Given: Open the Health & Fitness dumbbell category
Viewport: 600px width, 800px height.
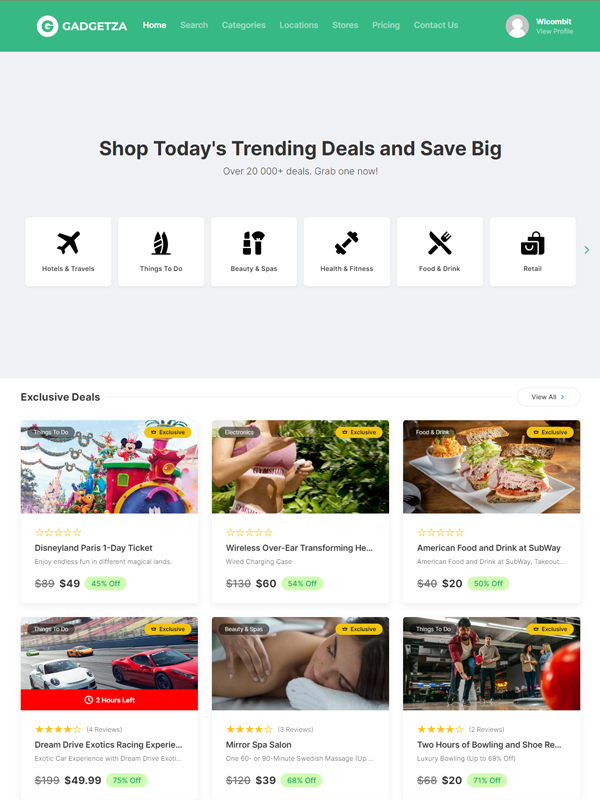Looking at the screenshot, I should click(x=347, y=252).
